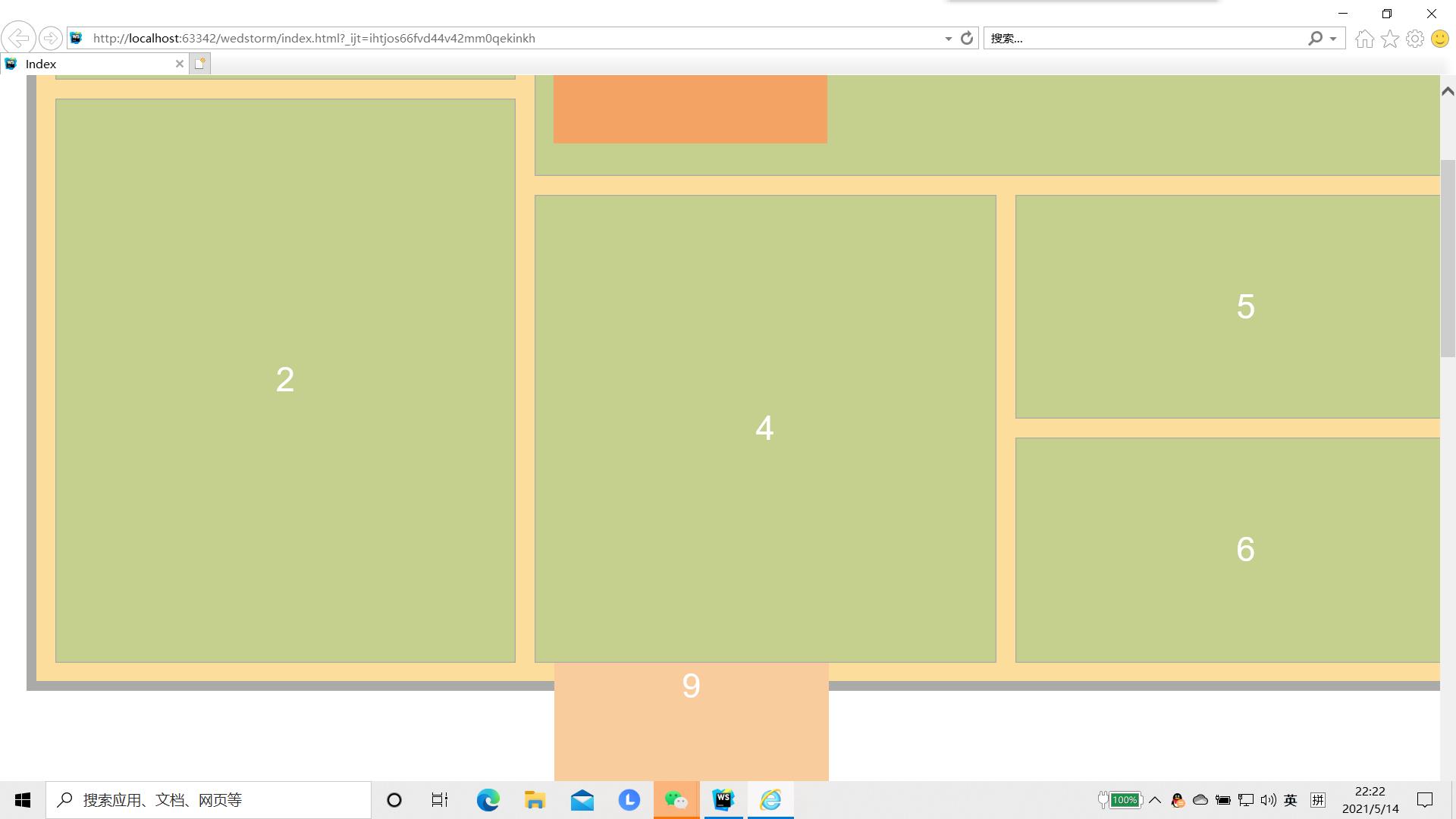Open the blue clock app on taskbar

point(629,800)
